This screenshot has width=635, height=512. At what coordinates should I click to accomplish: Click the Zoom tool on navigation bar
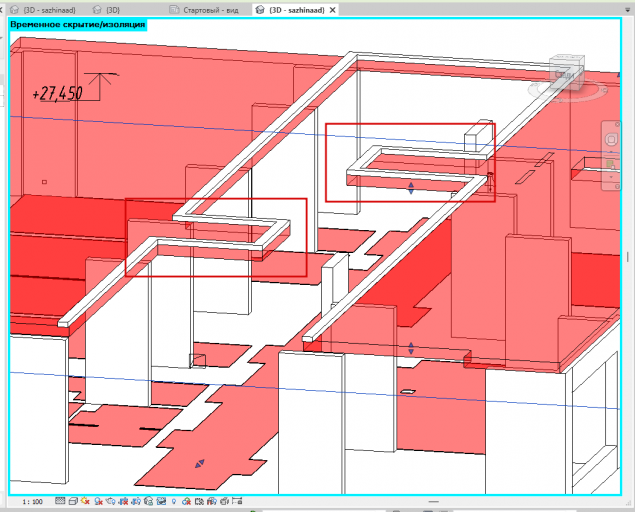point(610,164)
